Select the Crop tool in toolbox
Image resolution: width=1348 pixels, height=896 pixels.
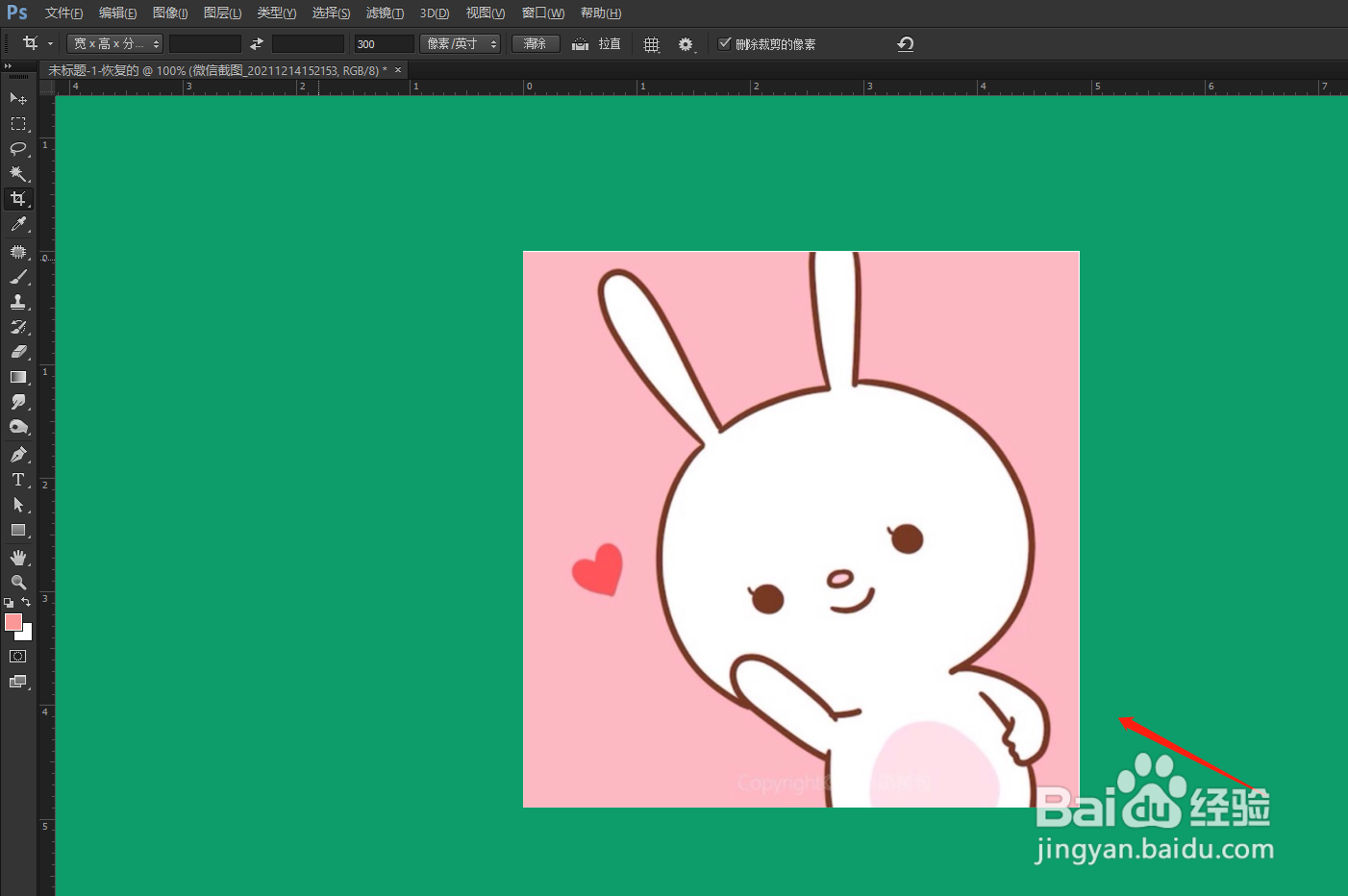point(18,199)
